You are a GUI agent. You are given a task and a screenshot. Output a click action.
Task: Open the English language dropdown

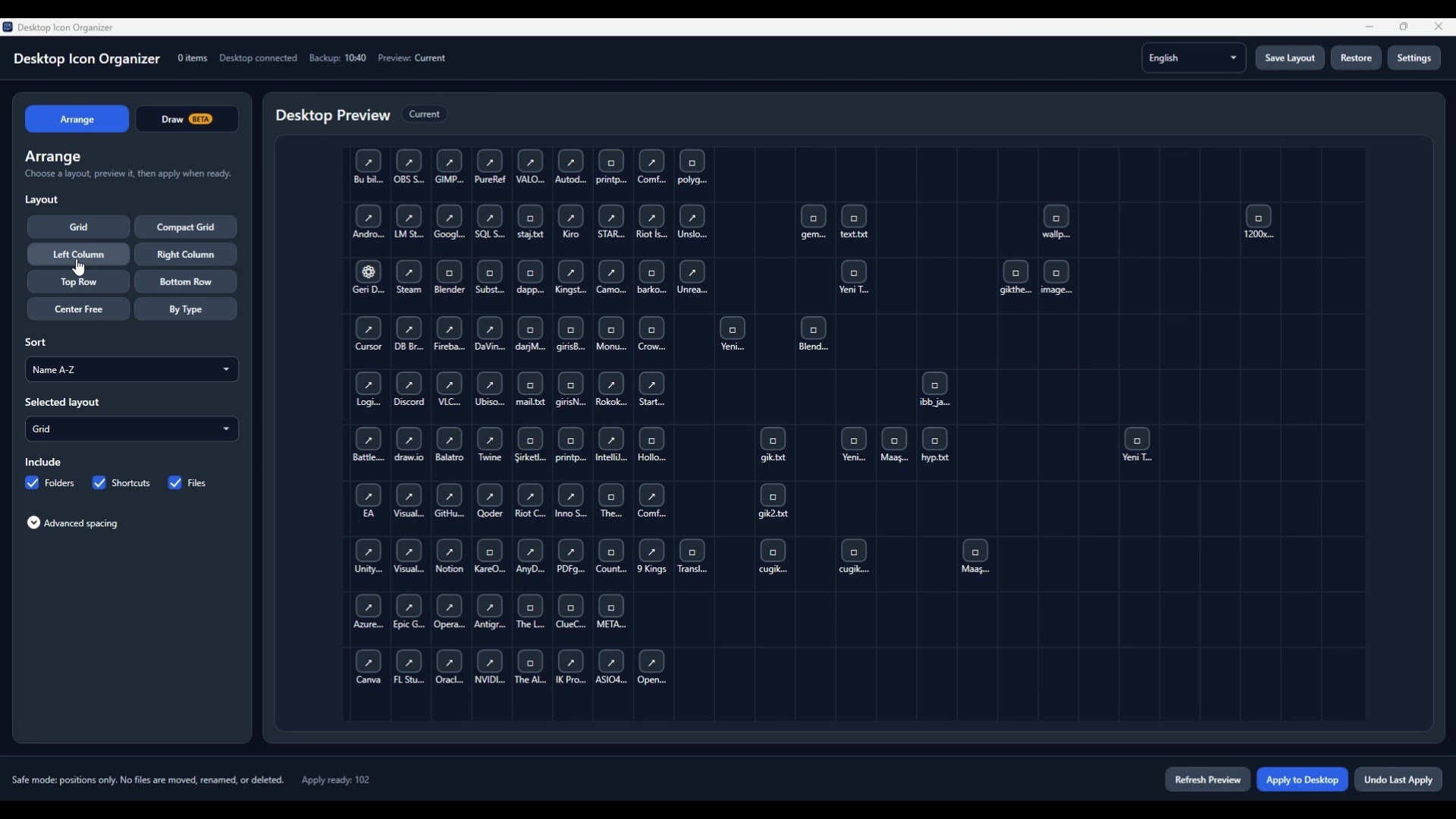pyautogui.click(x=1194, y=58)
